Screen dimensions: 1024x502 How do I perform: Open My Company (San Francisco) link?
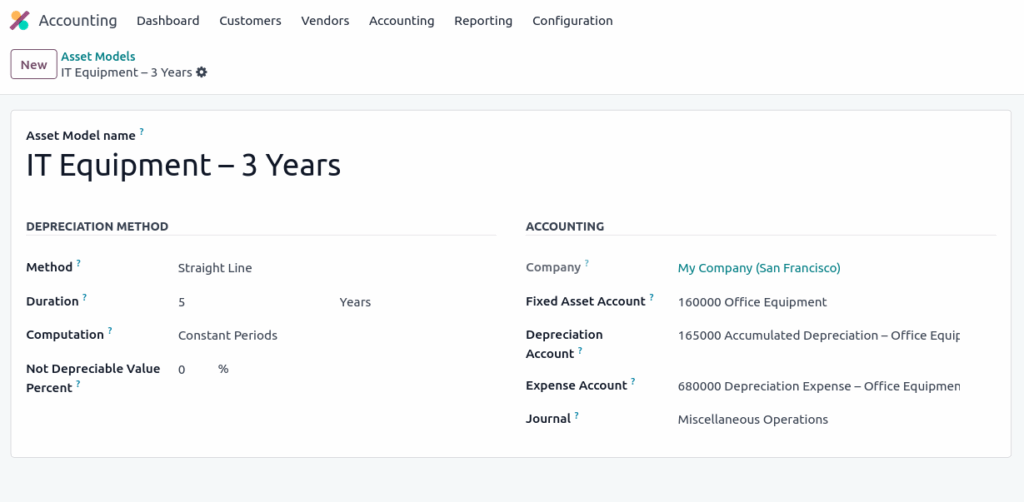(x=759, y=268)
